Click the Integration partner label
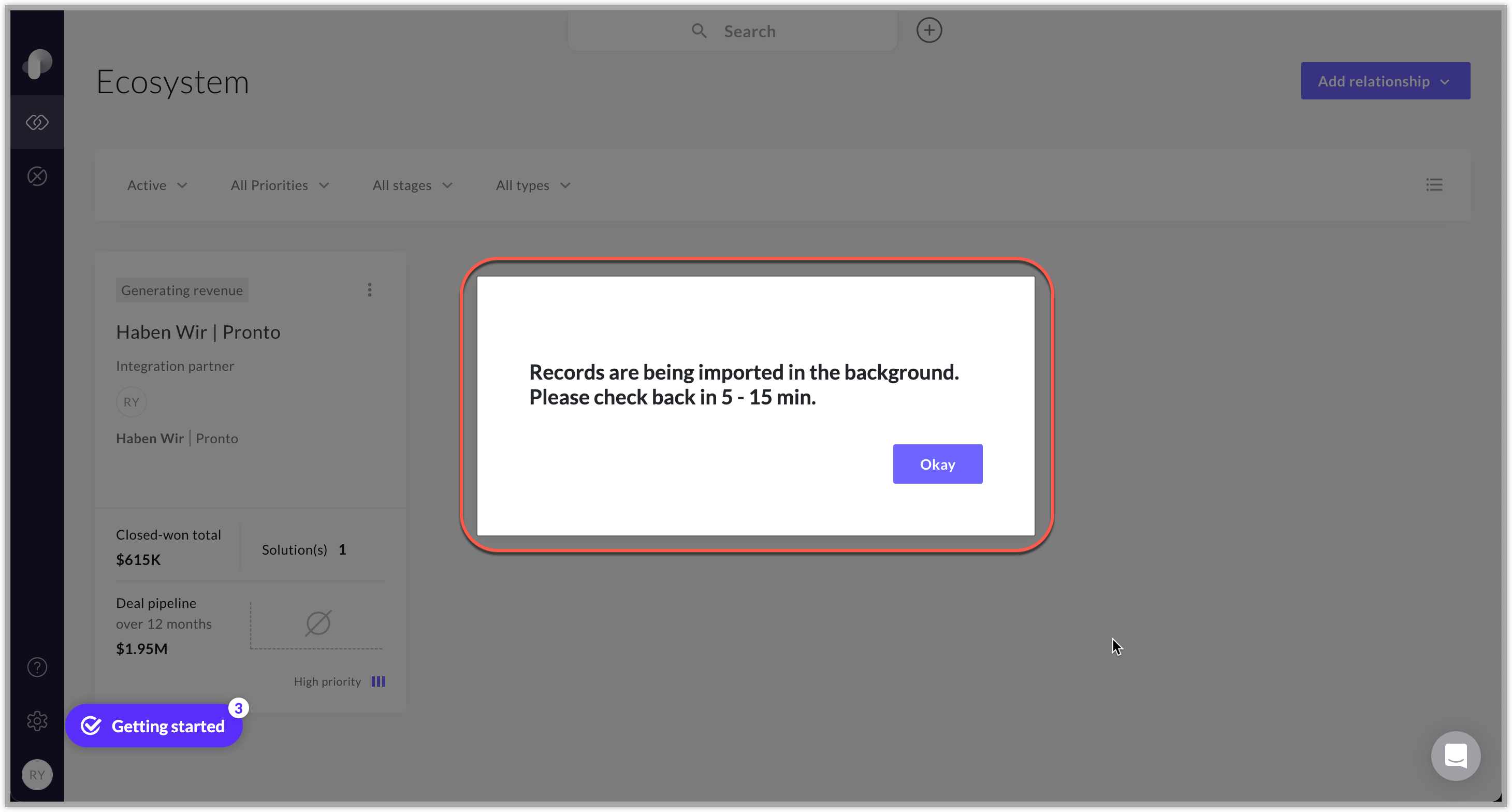 coord(175,366)
